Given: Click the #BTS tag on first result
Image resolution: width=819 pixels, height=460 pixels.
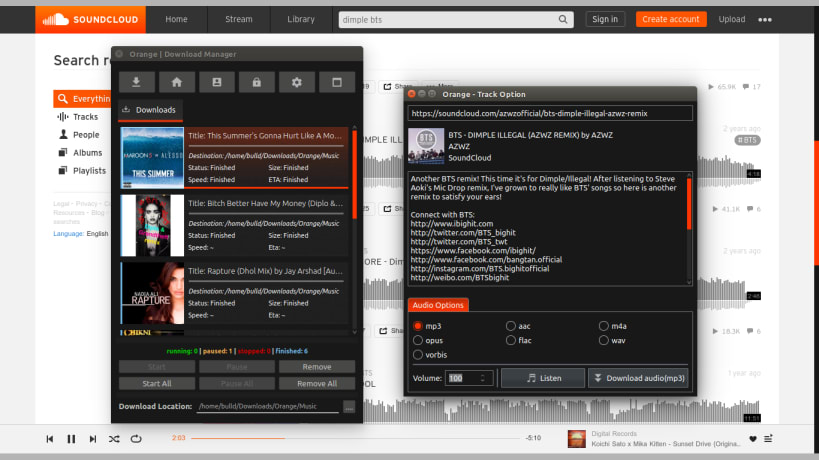Looking at the screenshot, I should click(747, 140).
